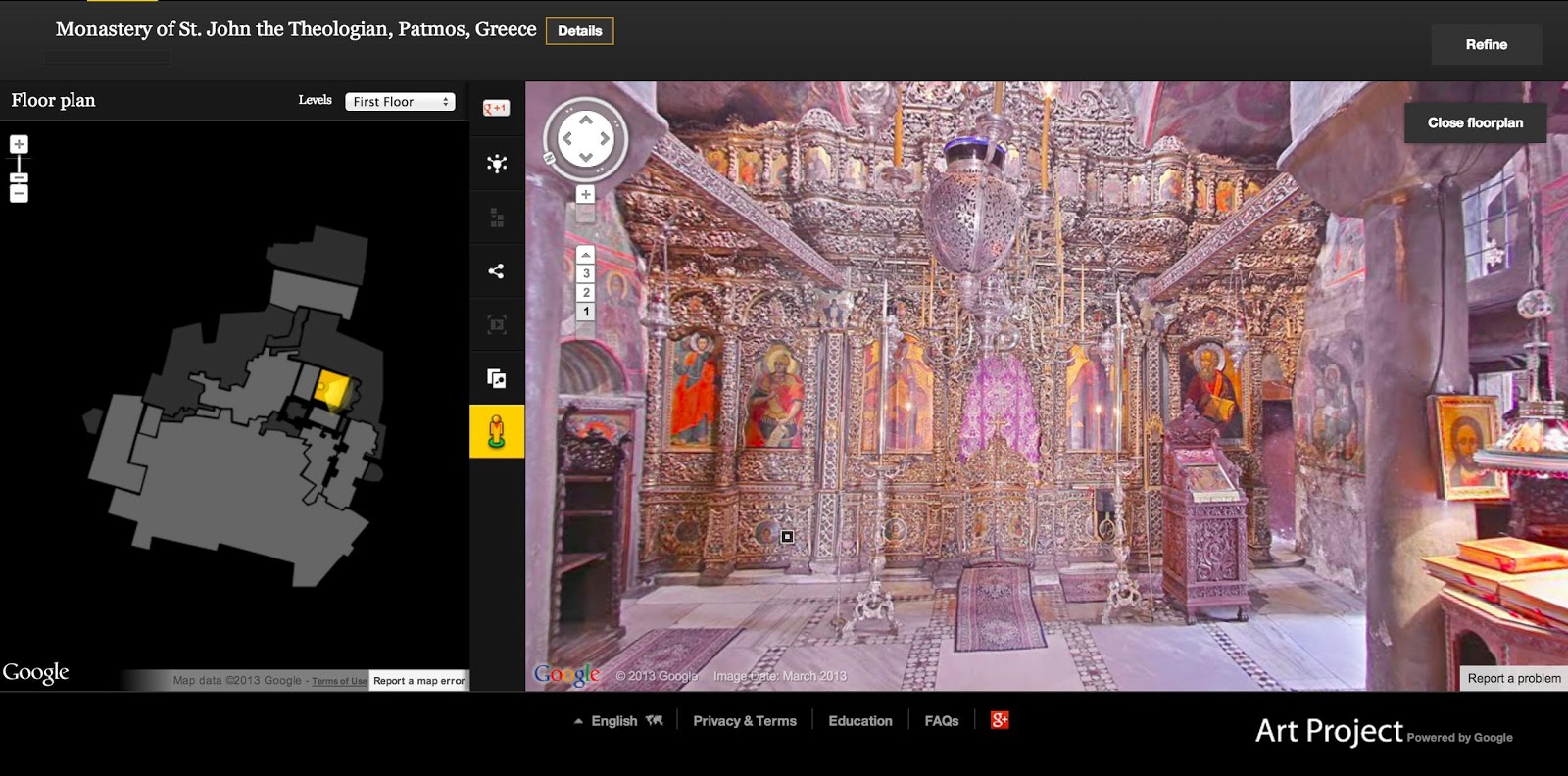This screenshot has width=1568, height=776.
Task: Toggle the yellow Street View pegman icon
Action: pos(497,431)
